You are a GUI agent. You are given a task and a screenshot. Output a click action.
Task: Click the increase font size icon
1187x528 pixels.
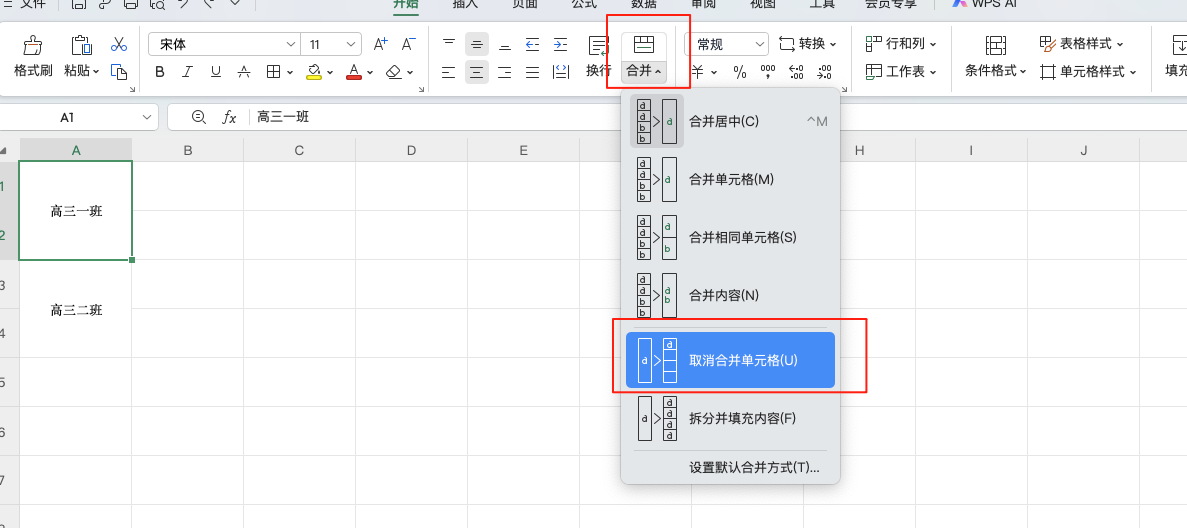(380, 44)
